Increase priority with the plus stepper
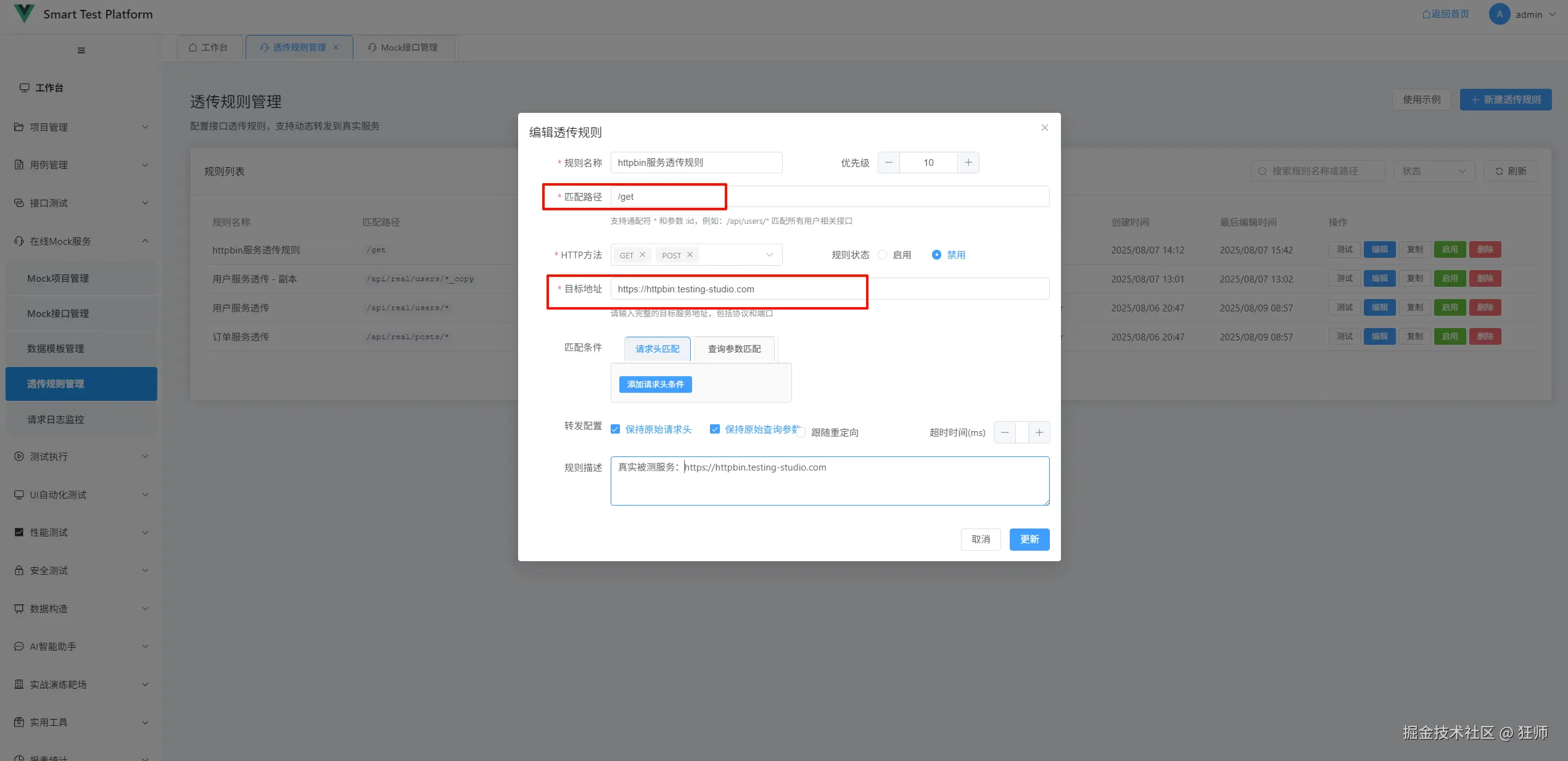This screenshot has height=761, width=1568. click(x=968, y=163)
